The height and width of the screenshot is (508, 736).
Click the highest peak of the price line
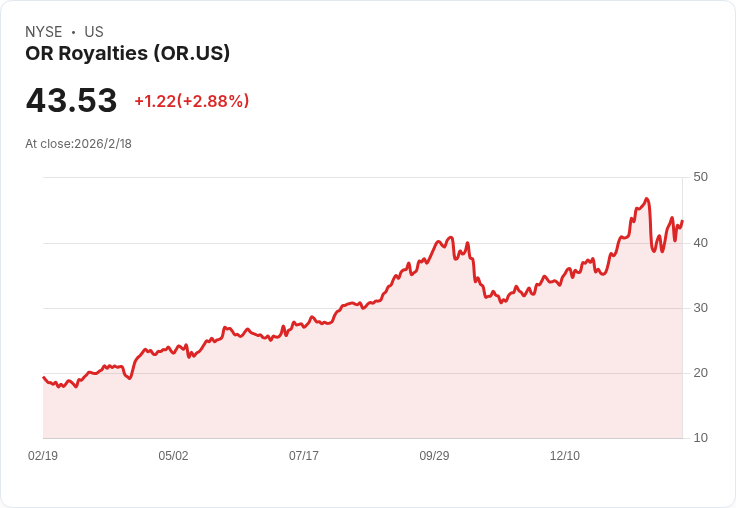click(647, 199)
